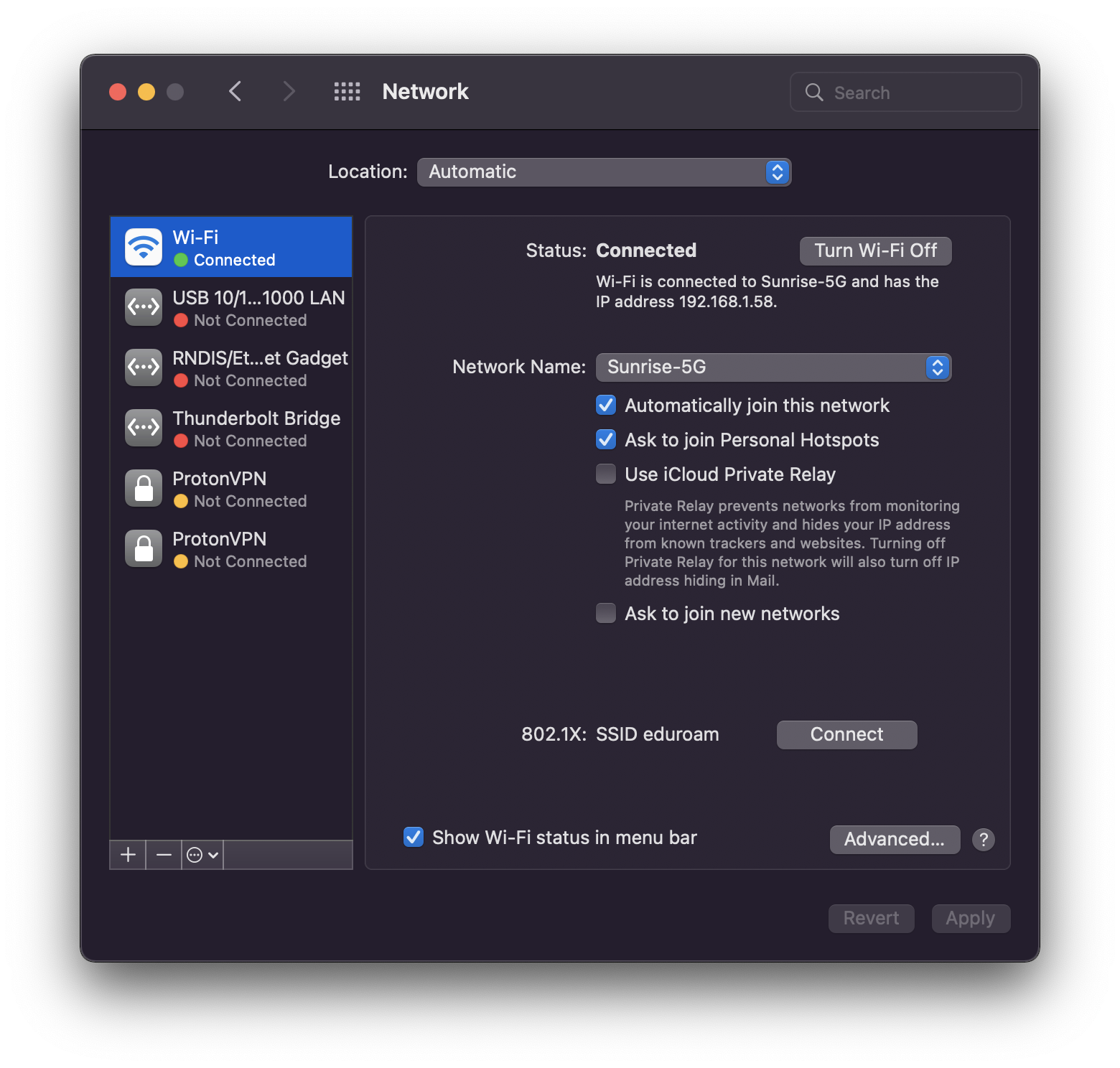Screen dimensions: 1120x1068
Task: Click the Thunderbolt Bridge icon
Action: (x=143, y=428)
